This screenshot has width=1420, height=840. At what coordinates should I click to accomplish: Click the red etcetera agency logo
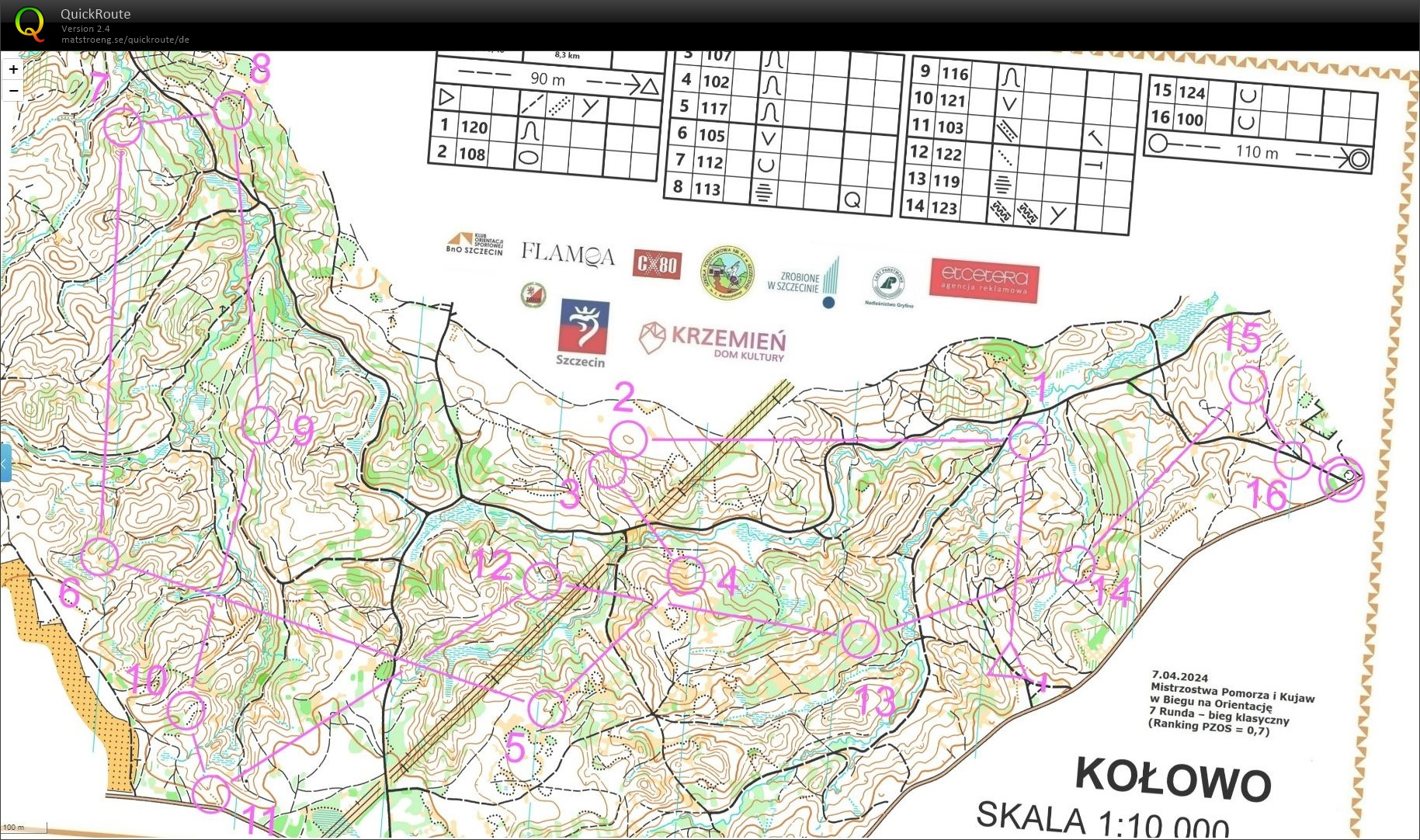(x=984, y=279)
